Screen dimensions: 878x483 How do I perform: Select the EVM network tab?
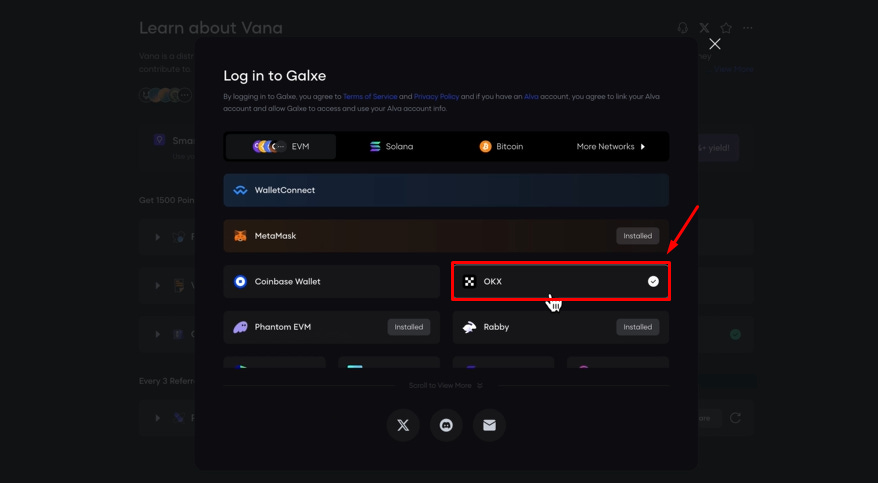pos(281,147)
